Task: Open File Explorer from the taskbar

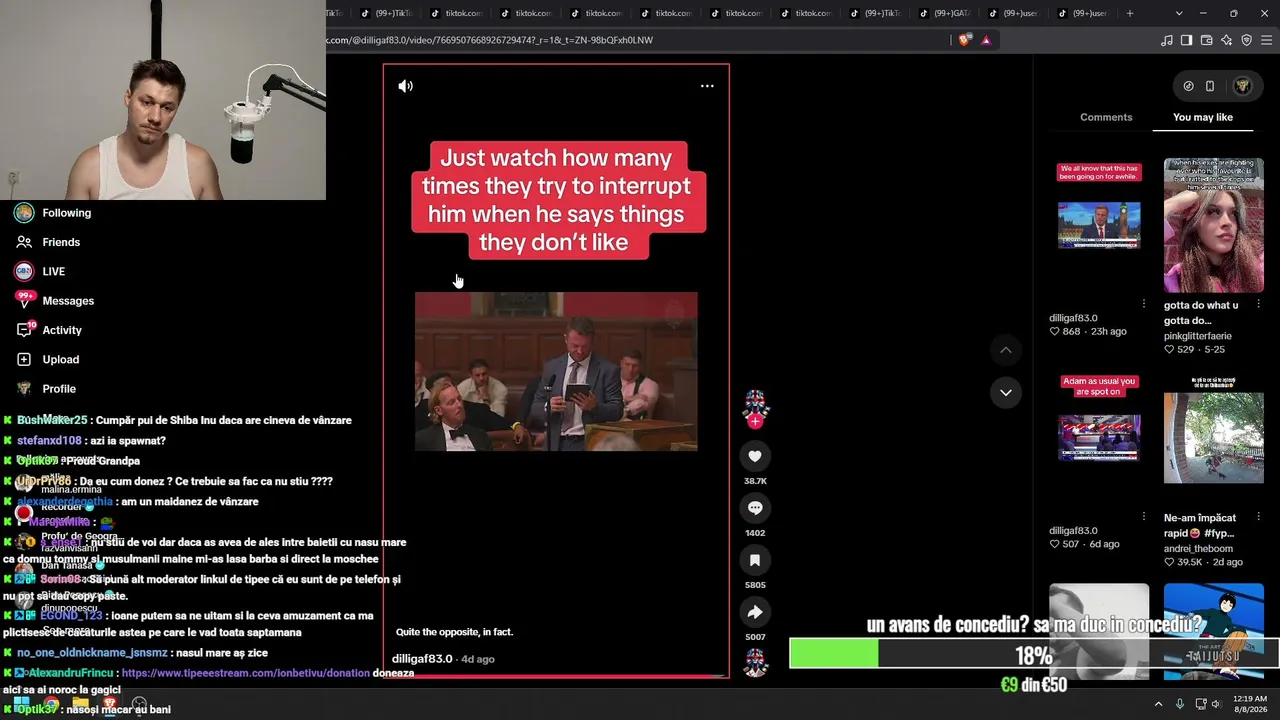Action: 80,704
